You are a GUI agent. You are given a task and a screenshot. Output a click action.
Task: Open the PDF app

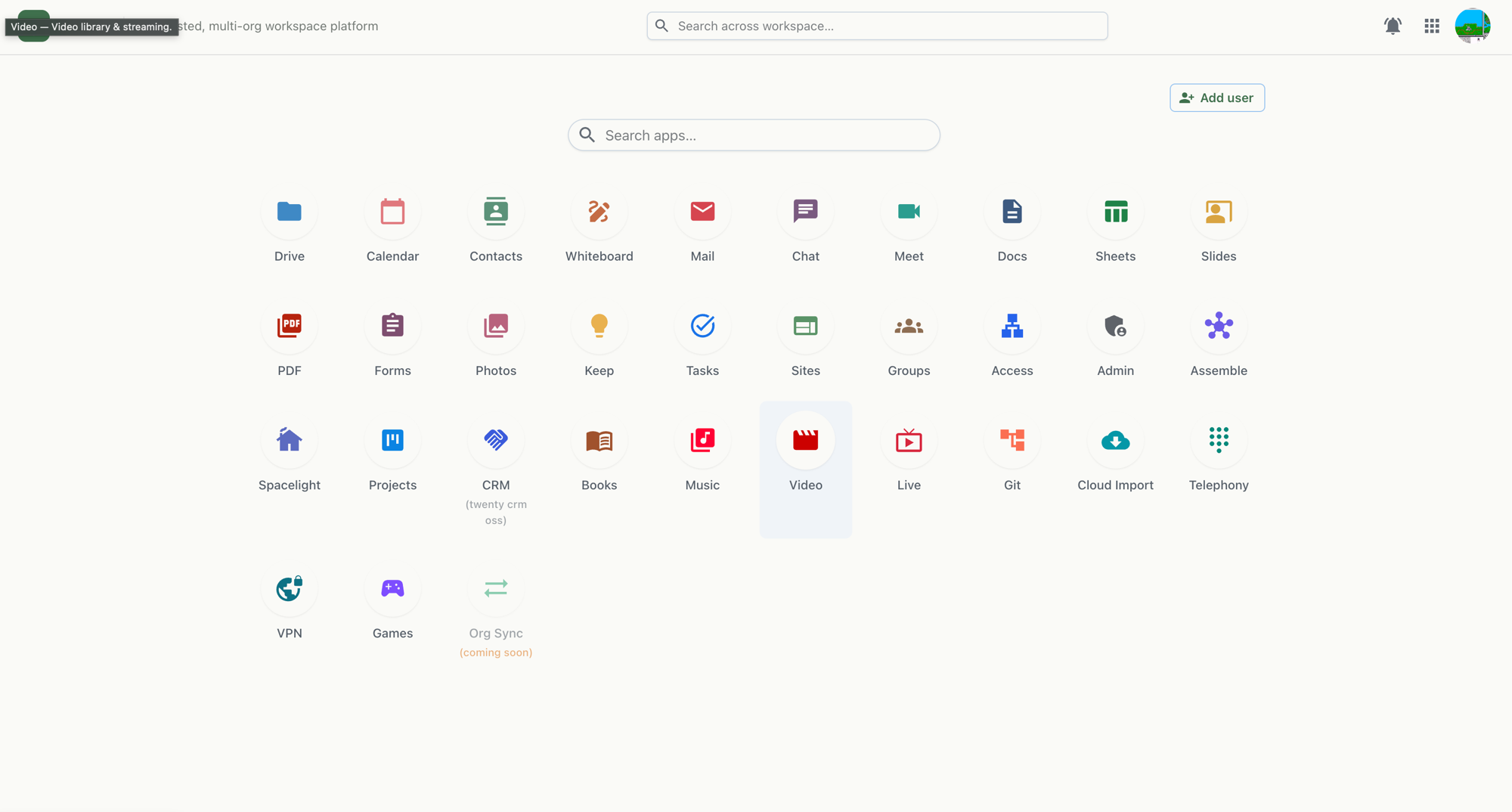pyautogui.click(x=290, y=342)
